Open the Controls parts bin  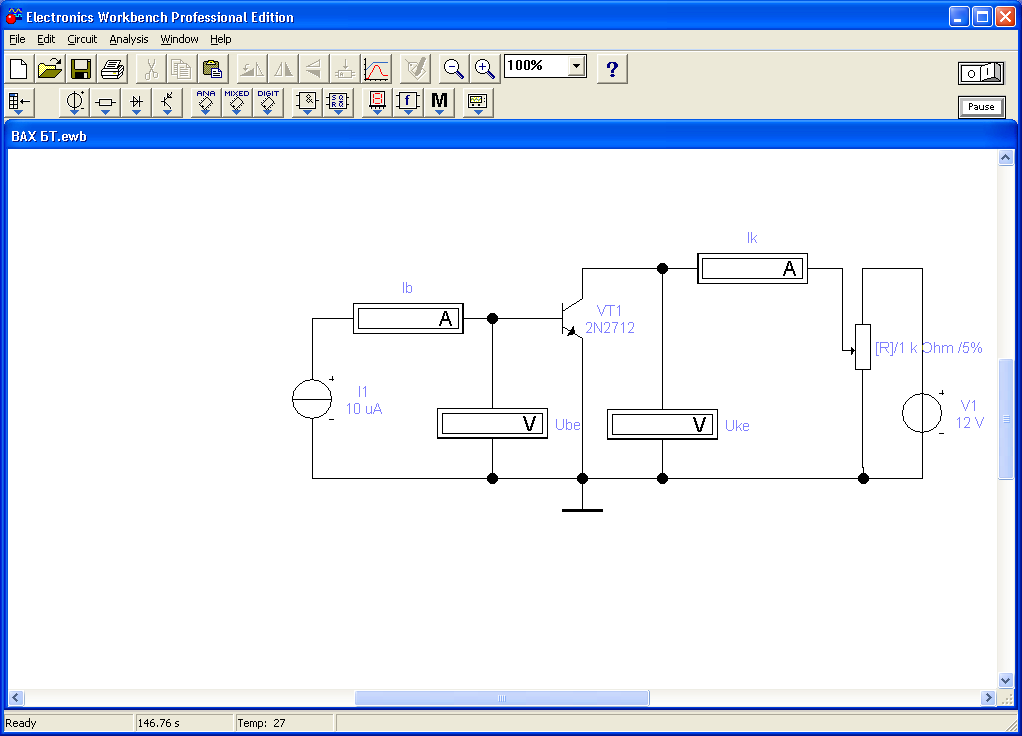coord(408,102)
